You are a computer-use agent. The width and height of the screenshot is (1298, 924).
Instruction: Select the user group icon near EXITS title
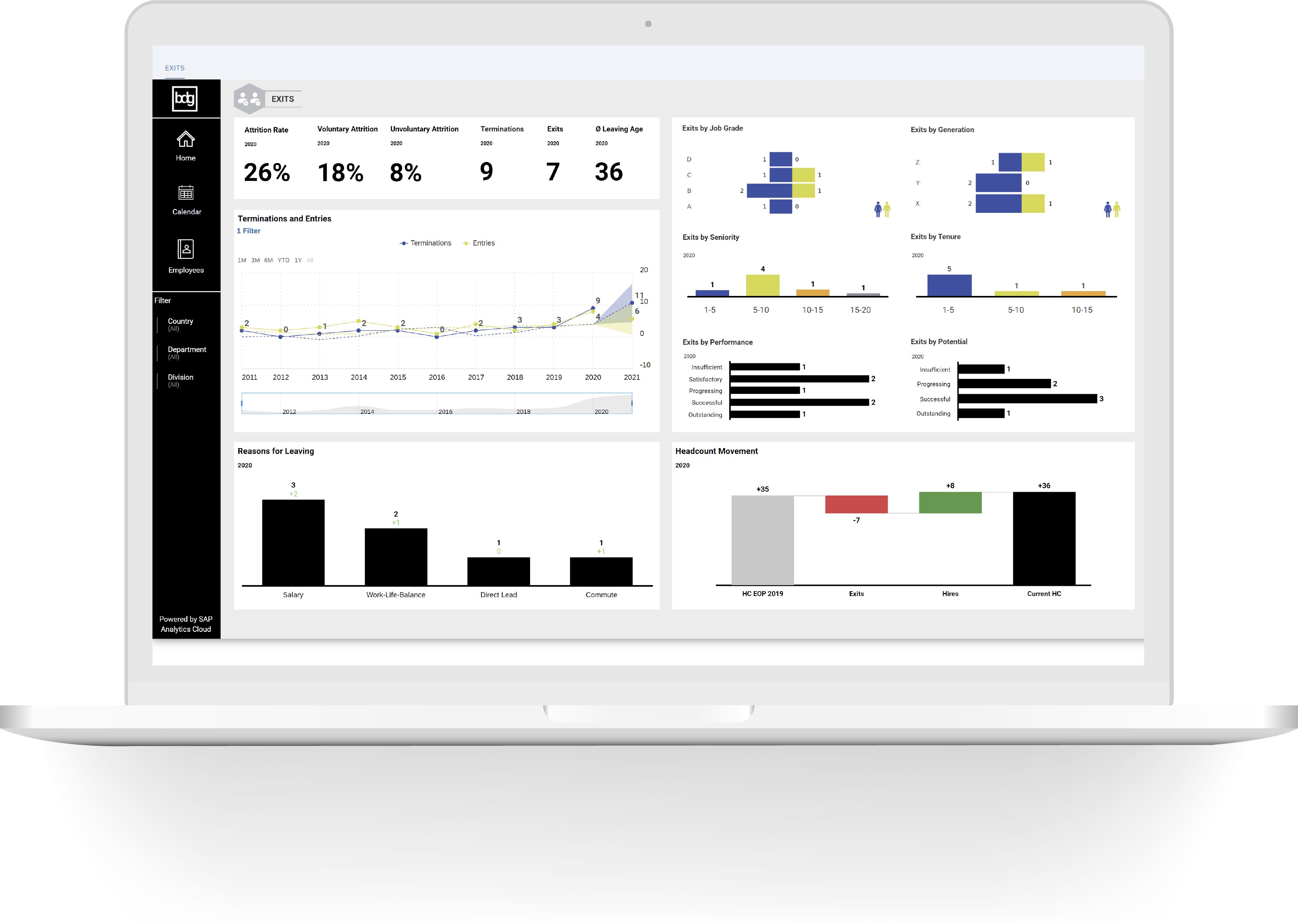[x=248, y=99]
